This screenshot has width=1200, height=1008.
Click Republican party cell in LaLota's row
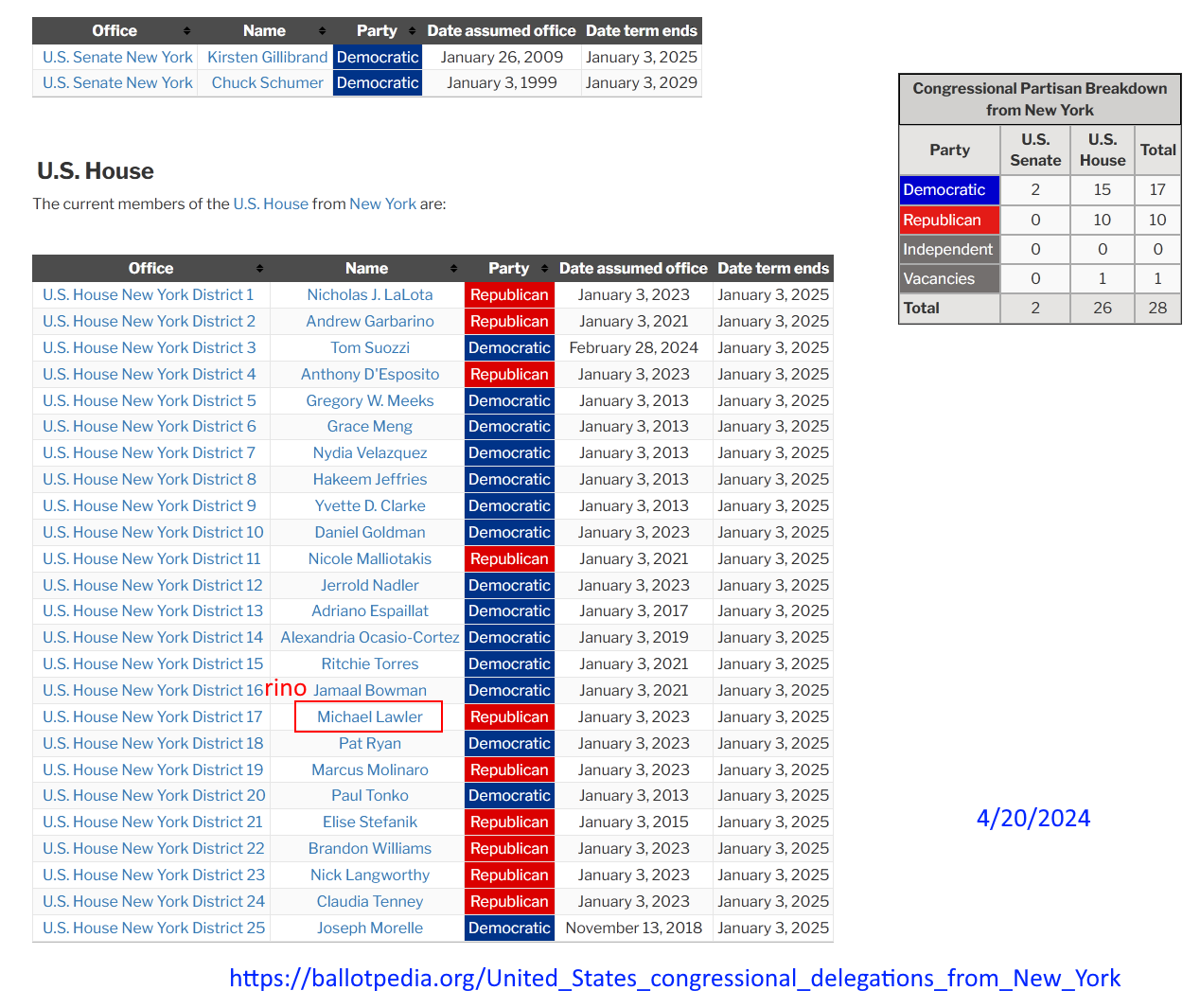click(509, 295)
